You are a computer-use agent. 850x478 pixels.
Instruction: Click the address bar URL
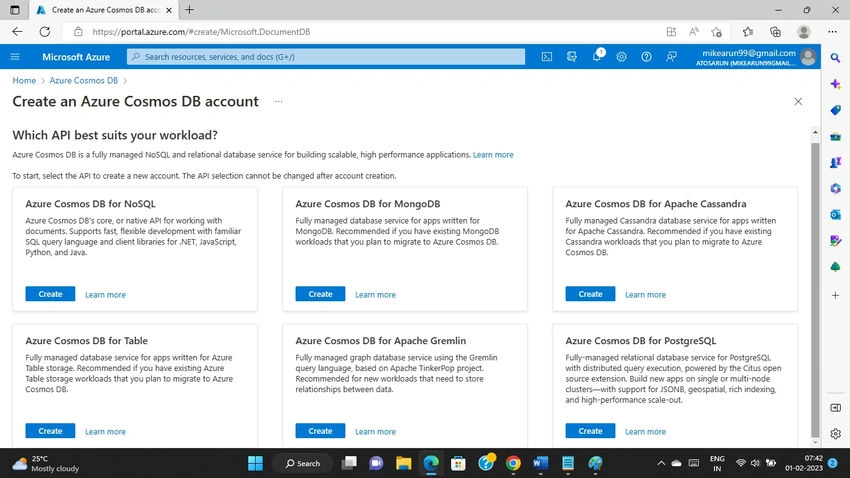201,32
